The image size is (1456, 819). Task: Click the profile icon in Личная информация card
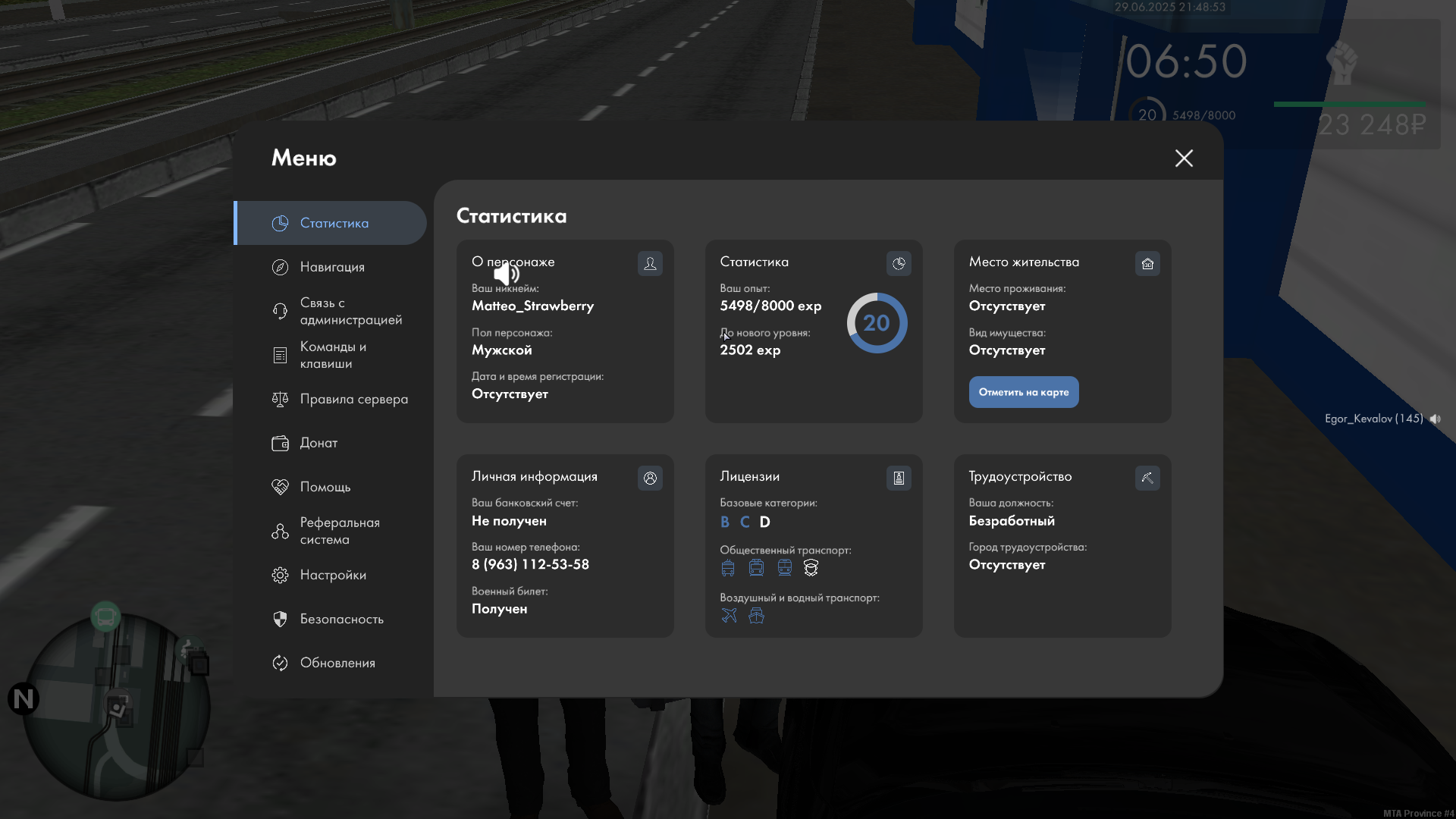pos(650,478)
